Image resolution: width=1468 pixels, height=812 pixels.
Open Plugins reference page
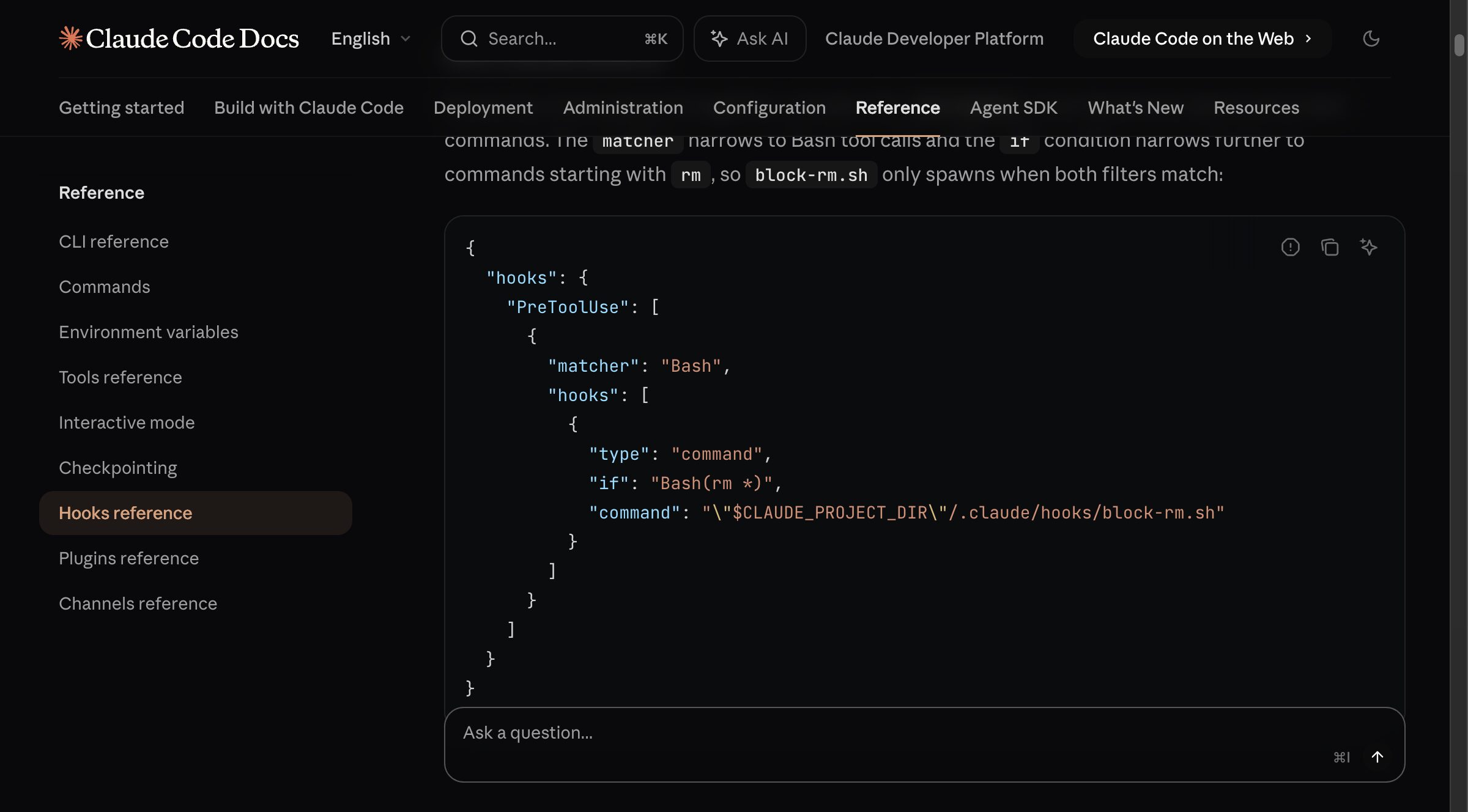point(129,558)
